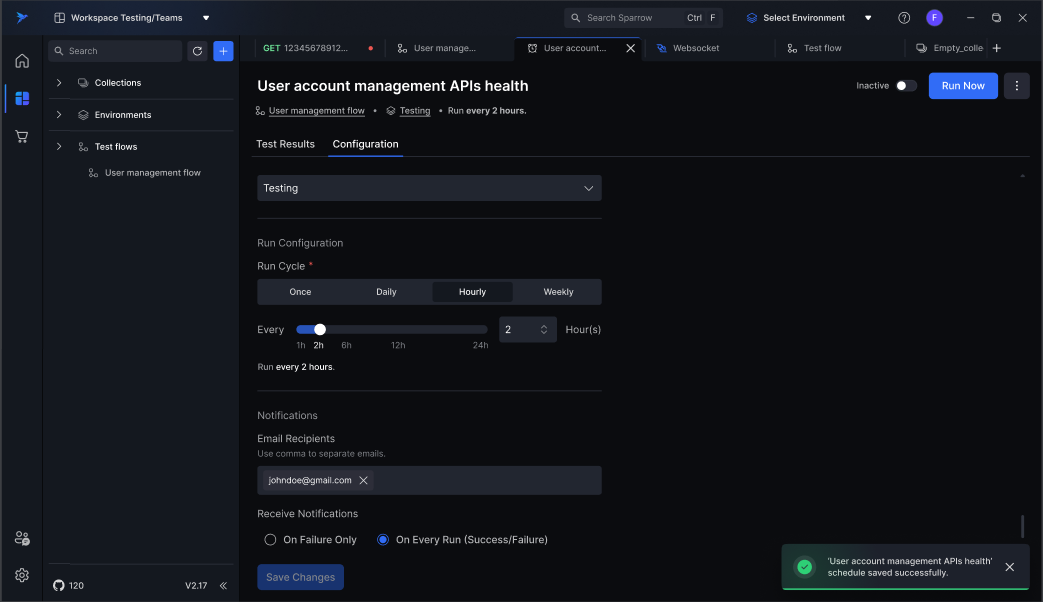The image size is (1043, 602).
Task: Click the hourly interval slider handle
Action: coord(320,329)
